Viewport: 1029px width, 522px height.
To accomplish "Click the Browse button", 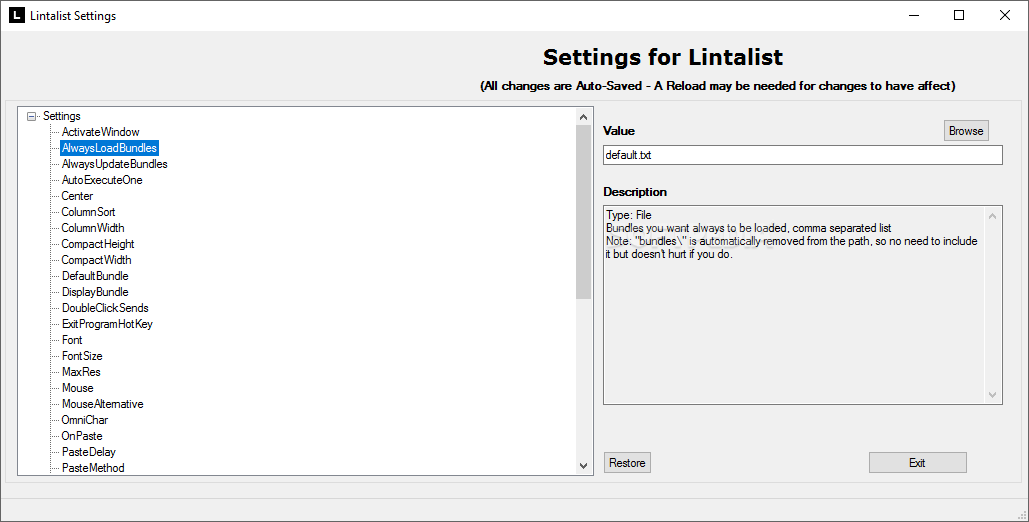I will (966, 131).
